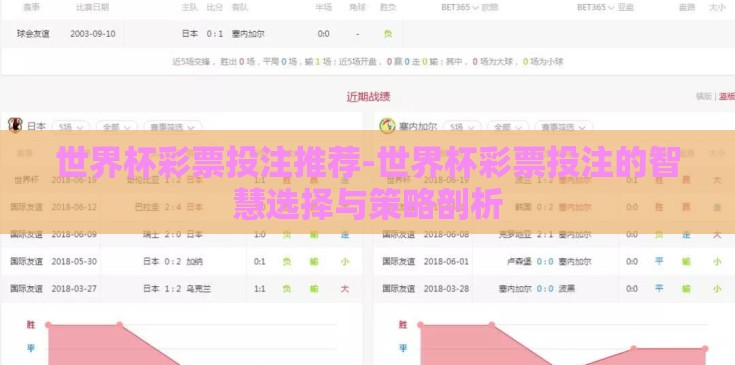Click the 波黑 team name

coord(567,289)
